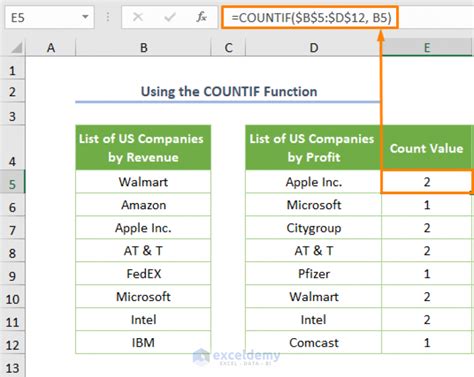Select Apple Inc. cell in Profit list
This screenshot has width=474, height=377.
click(x=313, y=182)
